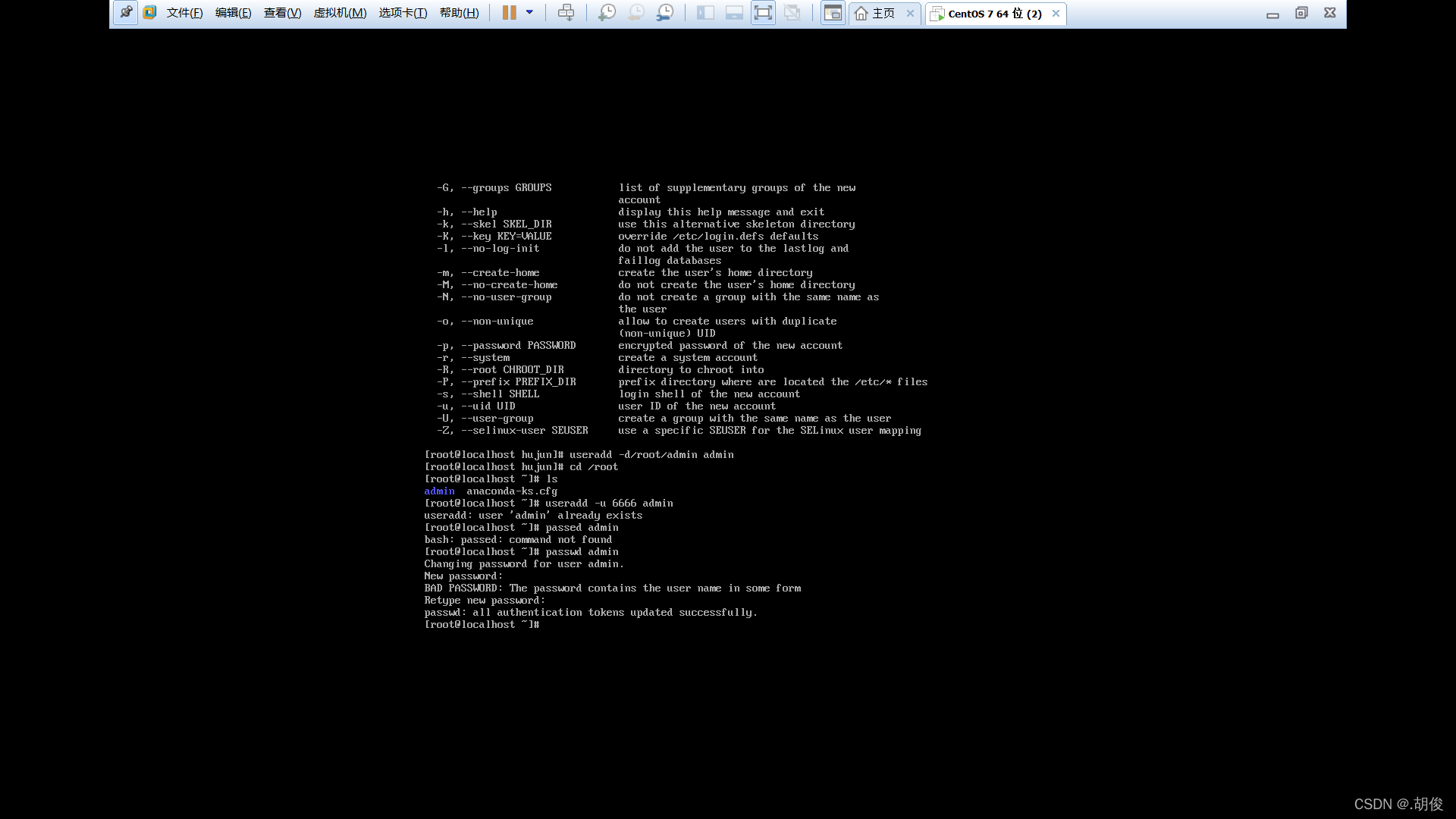Click the '-G, --groups GROUPS' option text
1456x819 pixels.
tap(494, 187)
